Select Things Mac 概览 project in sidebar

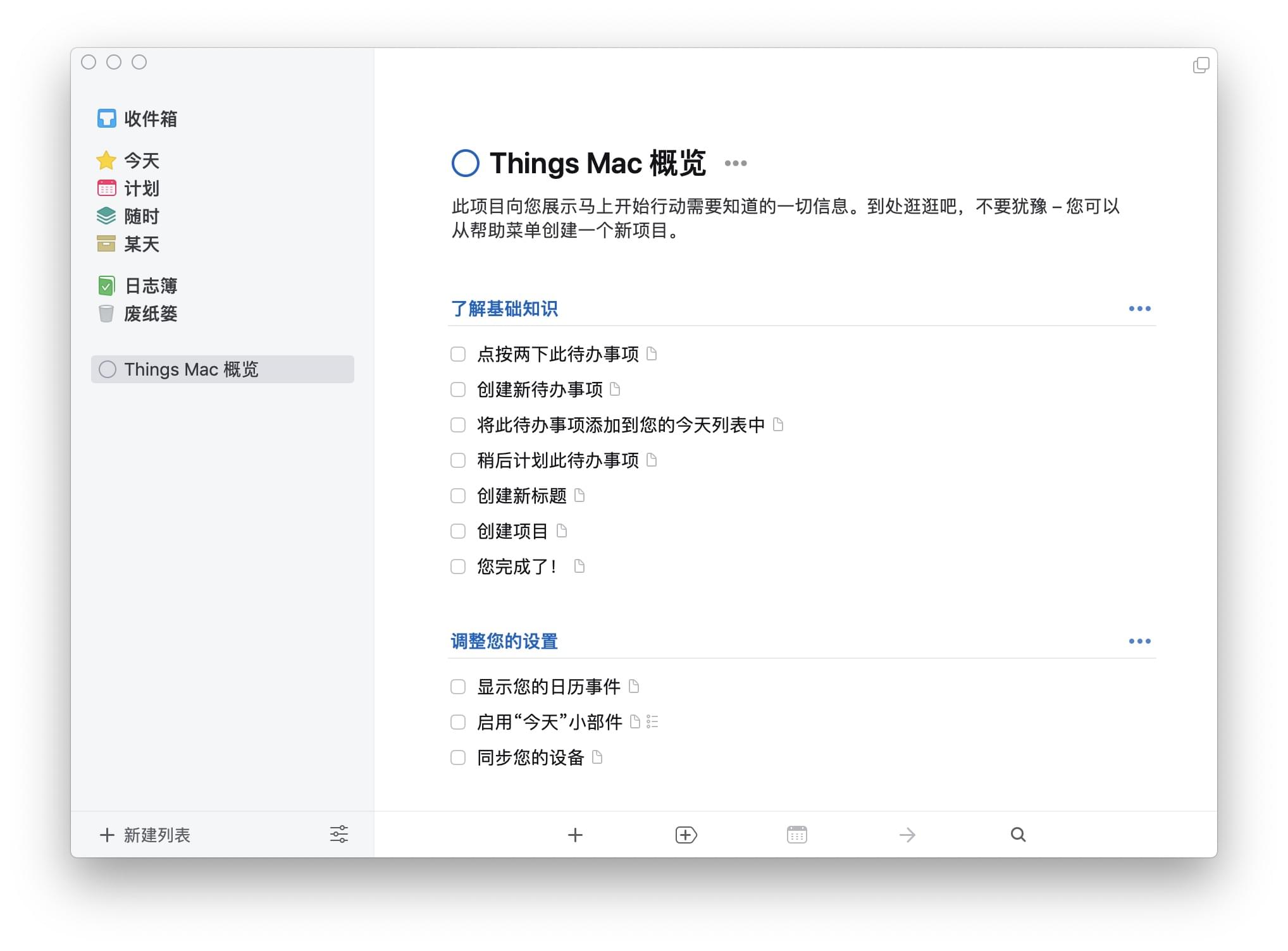coord(223,369)
